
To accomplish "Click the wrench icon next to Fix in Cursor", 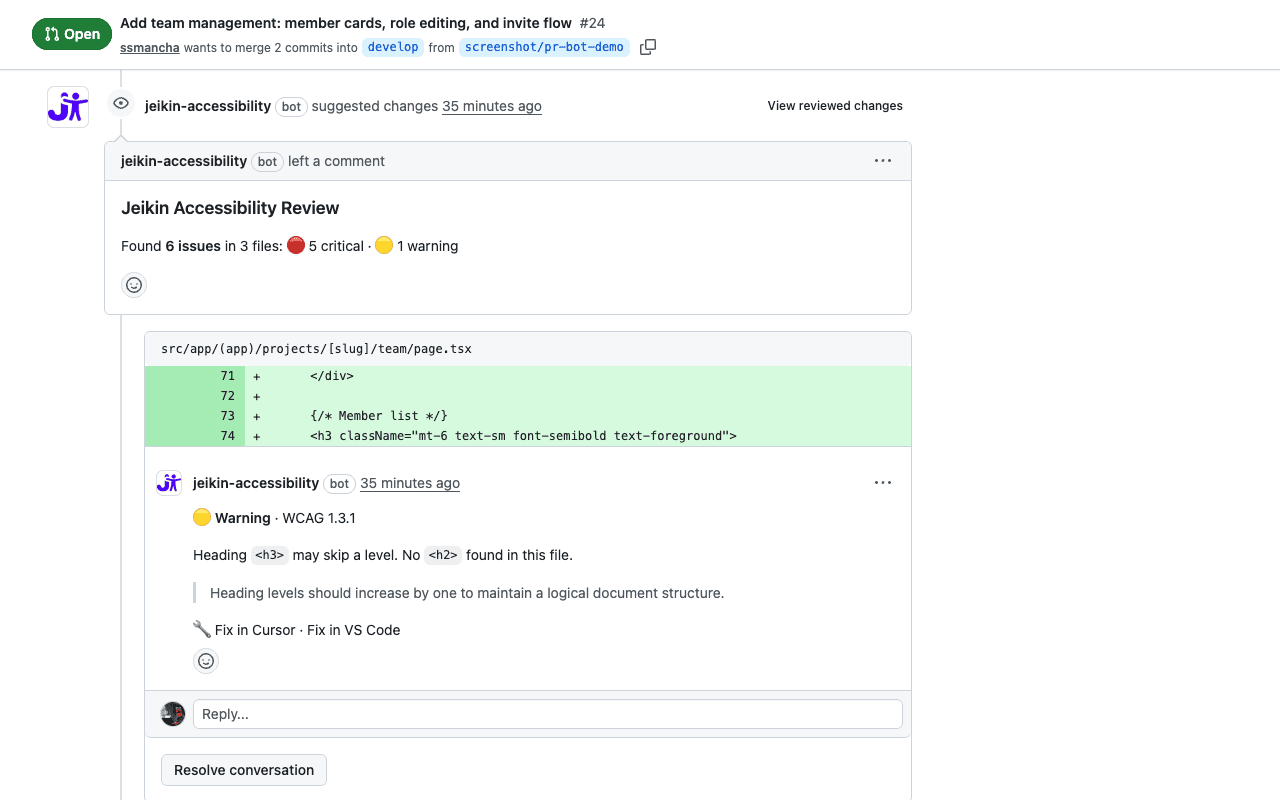I will tap(201, 629).
